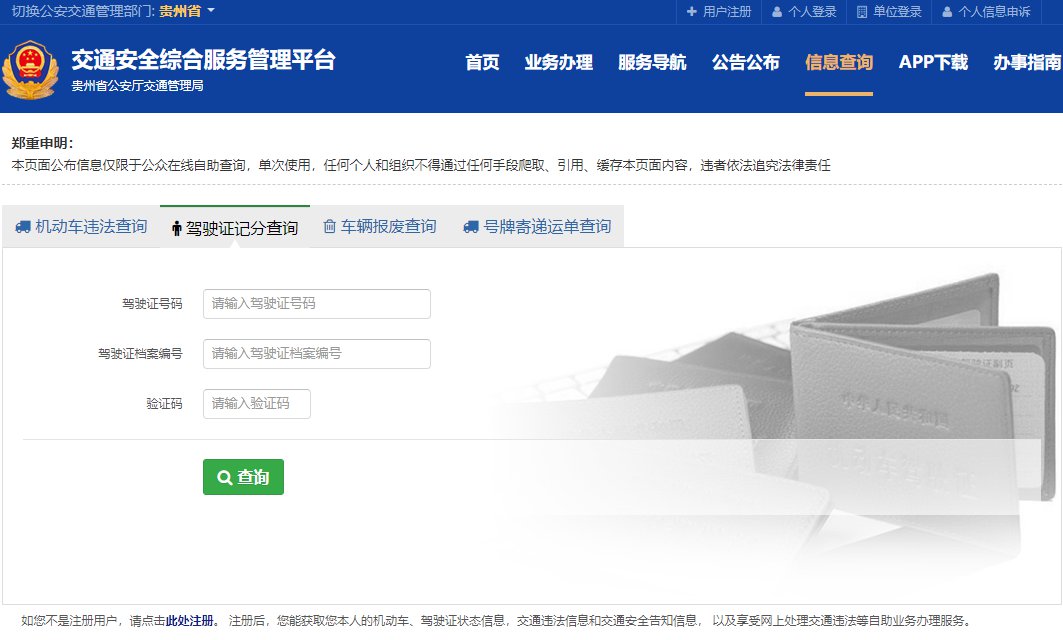Click the user icon beside 个人登录
1063x640 pixels.
point(777,12)
